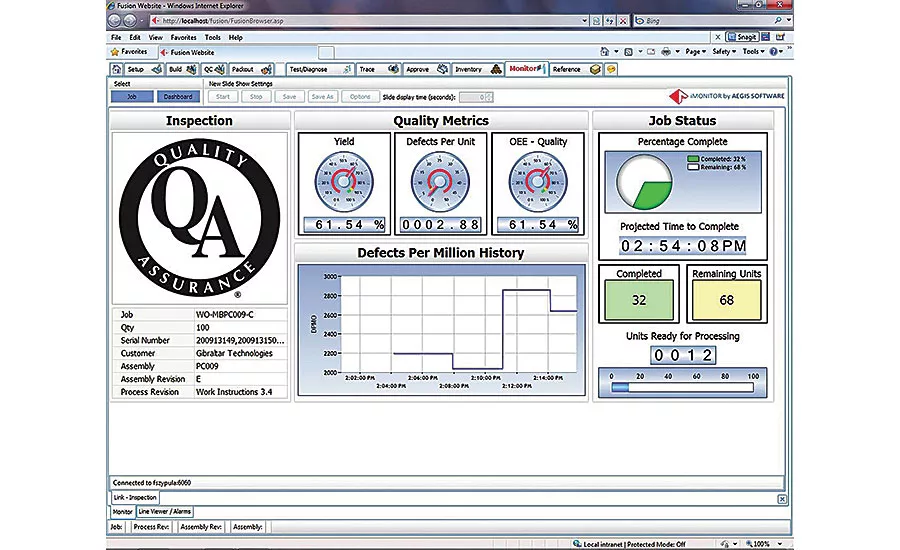Open the File menu
900x550 pixels.
point(116,37)
